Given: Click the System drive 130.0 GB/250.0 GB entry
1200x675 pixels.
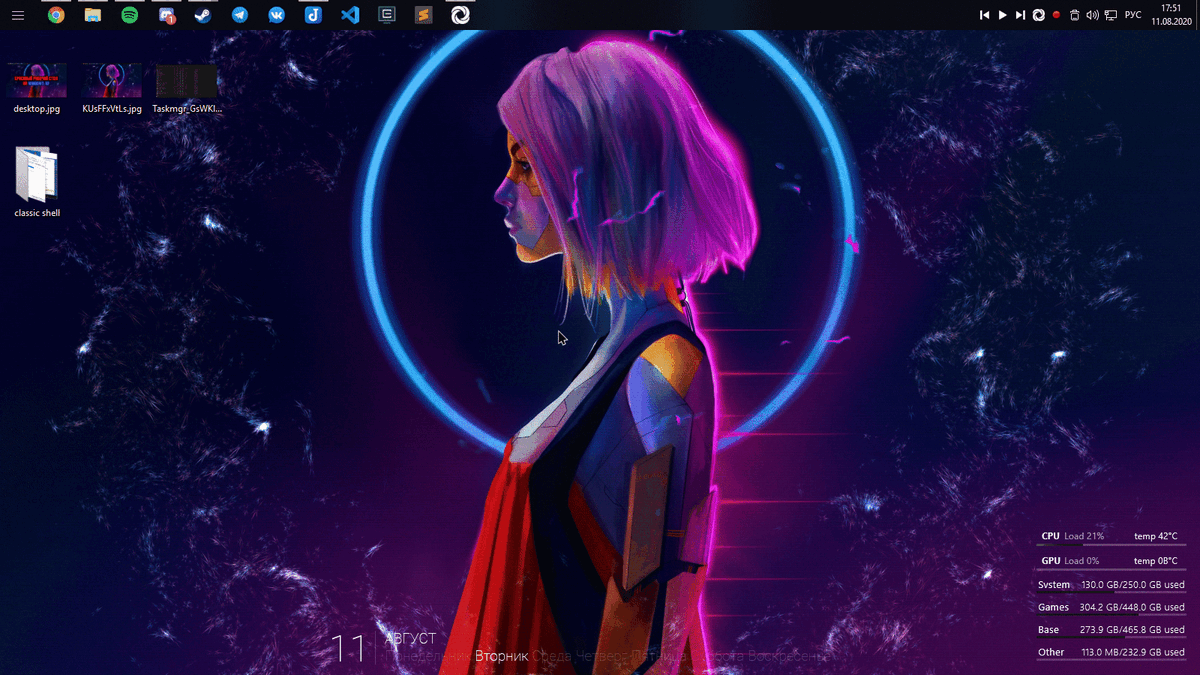Looking at the screenshot, I should click(x=1111, y=585).
